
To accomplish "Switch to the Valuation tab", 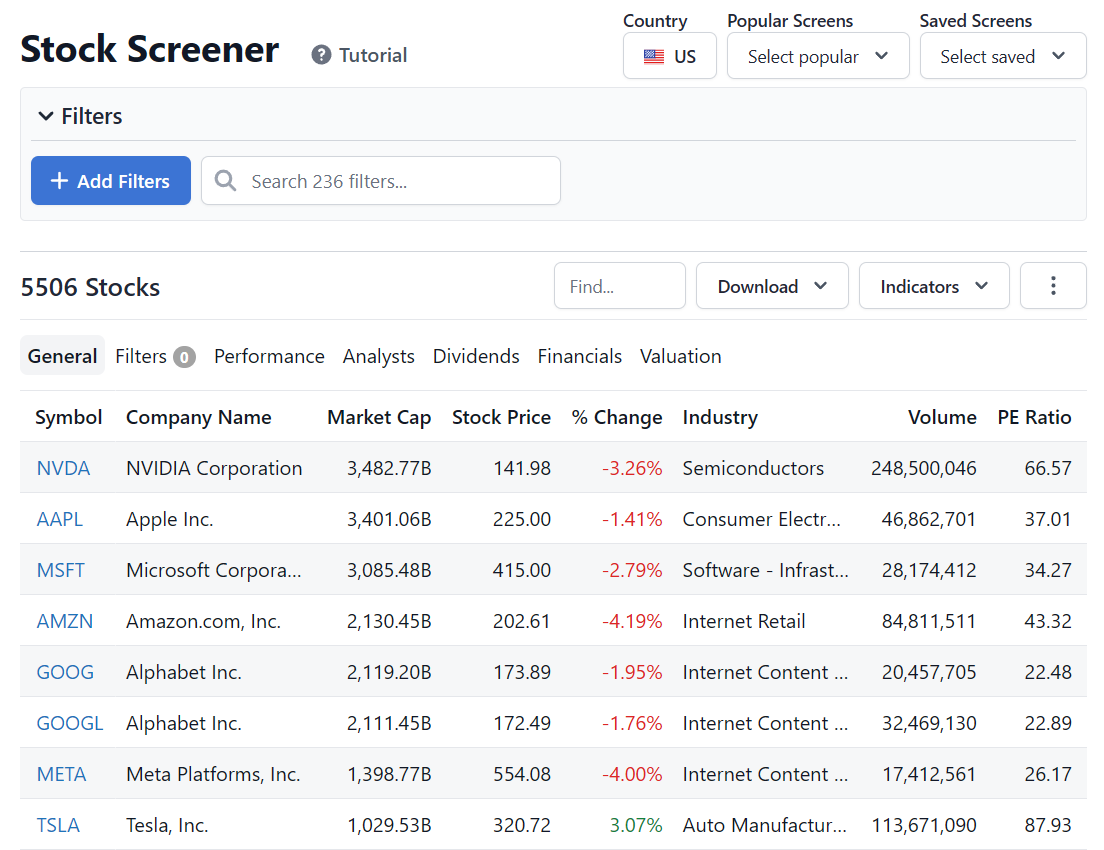I will coord(680,356).
